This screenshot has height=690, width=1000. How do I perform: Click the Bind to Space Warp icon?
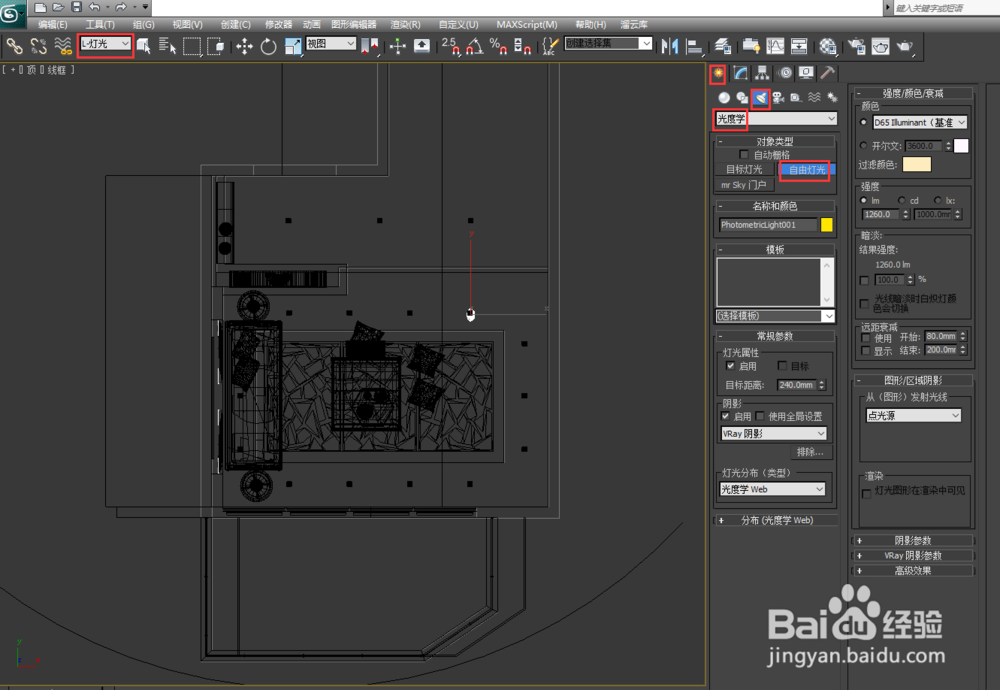(x=63, y=46)
